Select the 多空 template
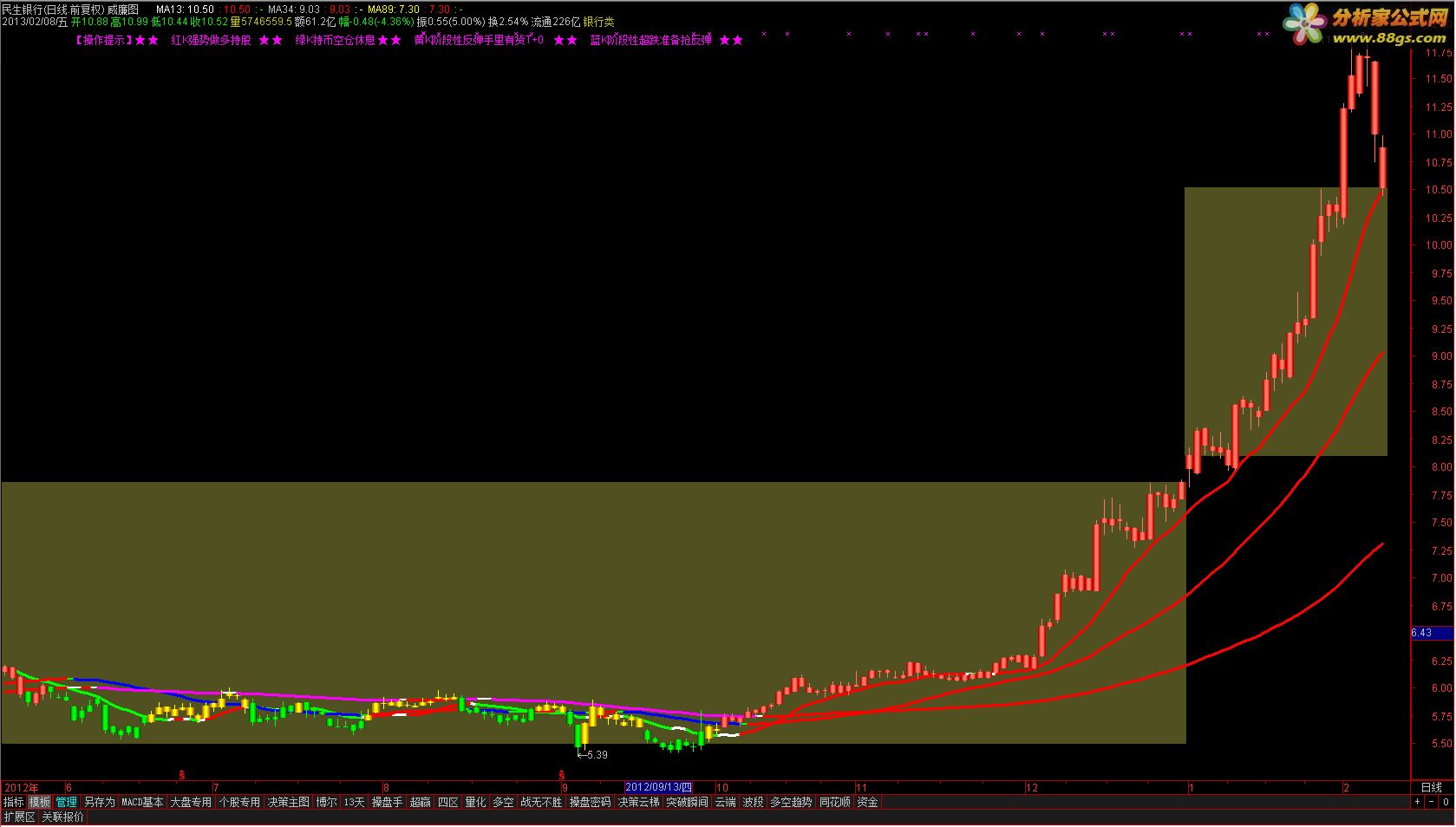This screenshot has height=827, width=1456. pos(503,802)
